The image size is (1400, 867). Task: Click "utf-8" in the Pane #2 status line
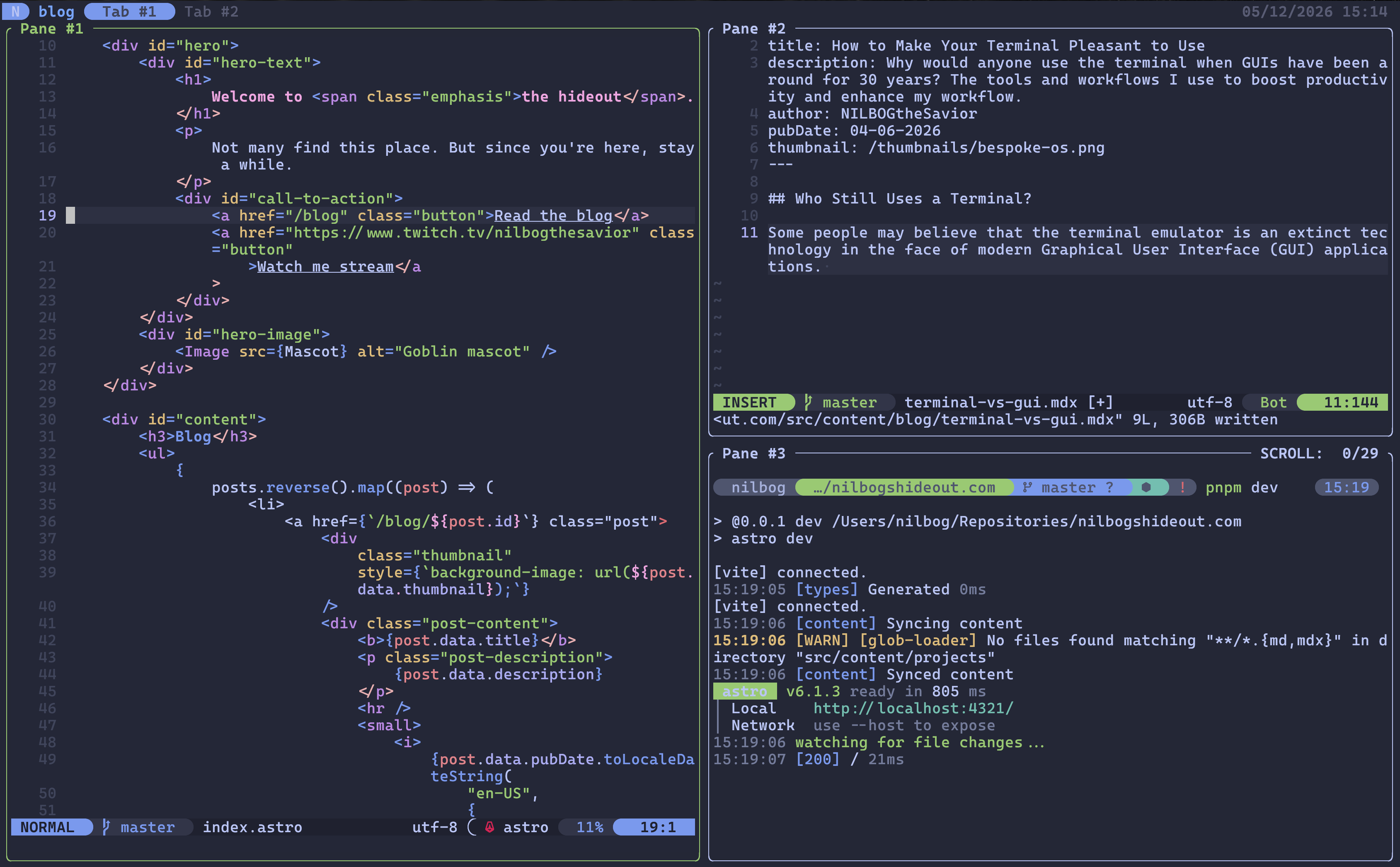1210,402
